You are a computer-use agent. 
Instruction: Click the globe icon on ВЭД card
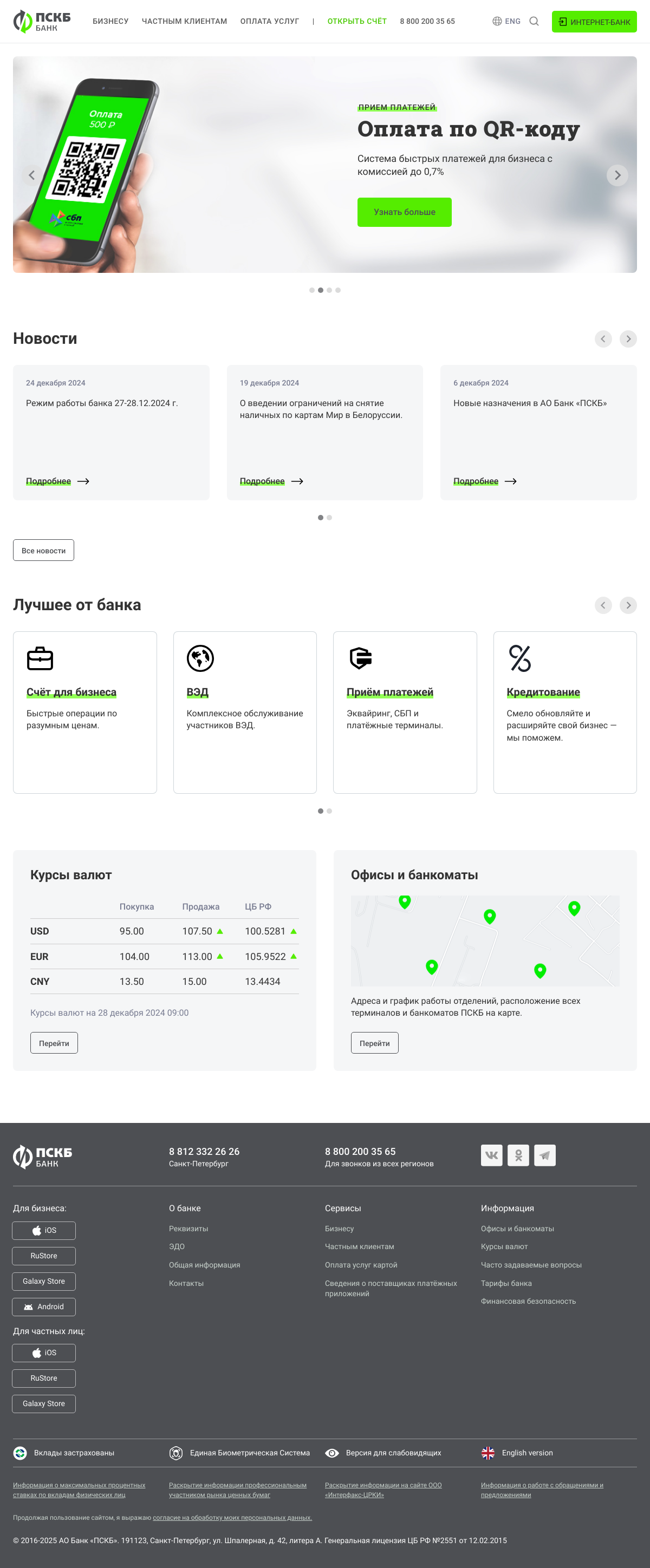point(200,658)
